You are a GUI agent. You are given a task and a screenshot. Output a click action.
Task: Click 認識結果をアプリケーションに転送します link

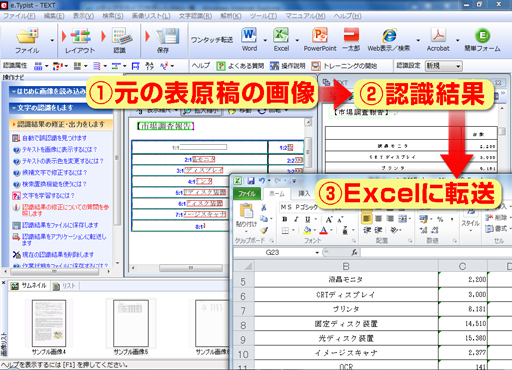point(64,240)
